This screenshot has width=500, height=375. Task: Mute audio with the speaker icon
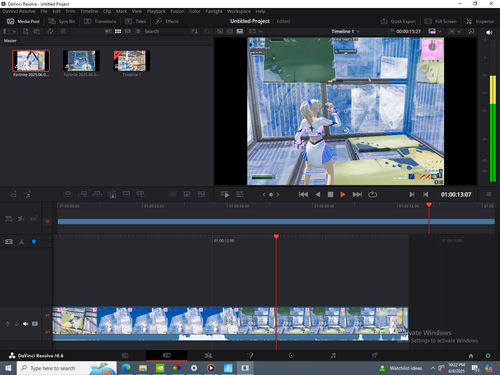[x=489, y=32]
